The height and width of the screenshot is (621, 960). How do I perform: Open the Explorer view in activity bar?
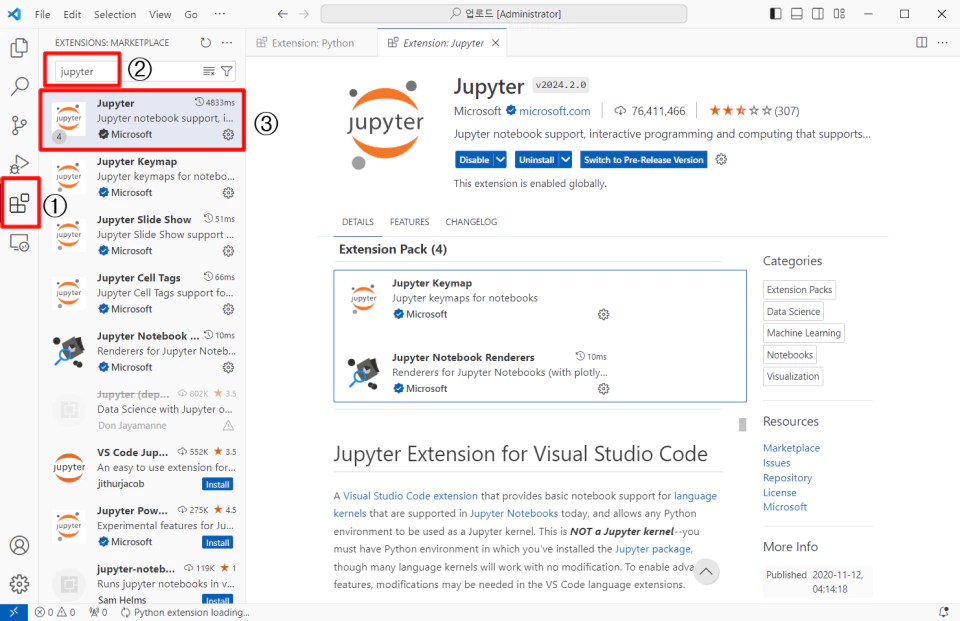pos(19,47)
